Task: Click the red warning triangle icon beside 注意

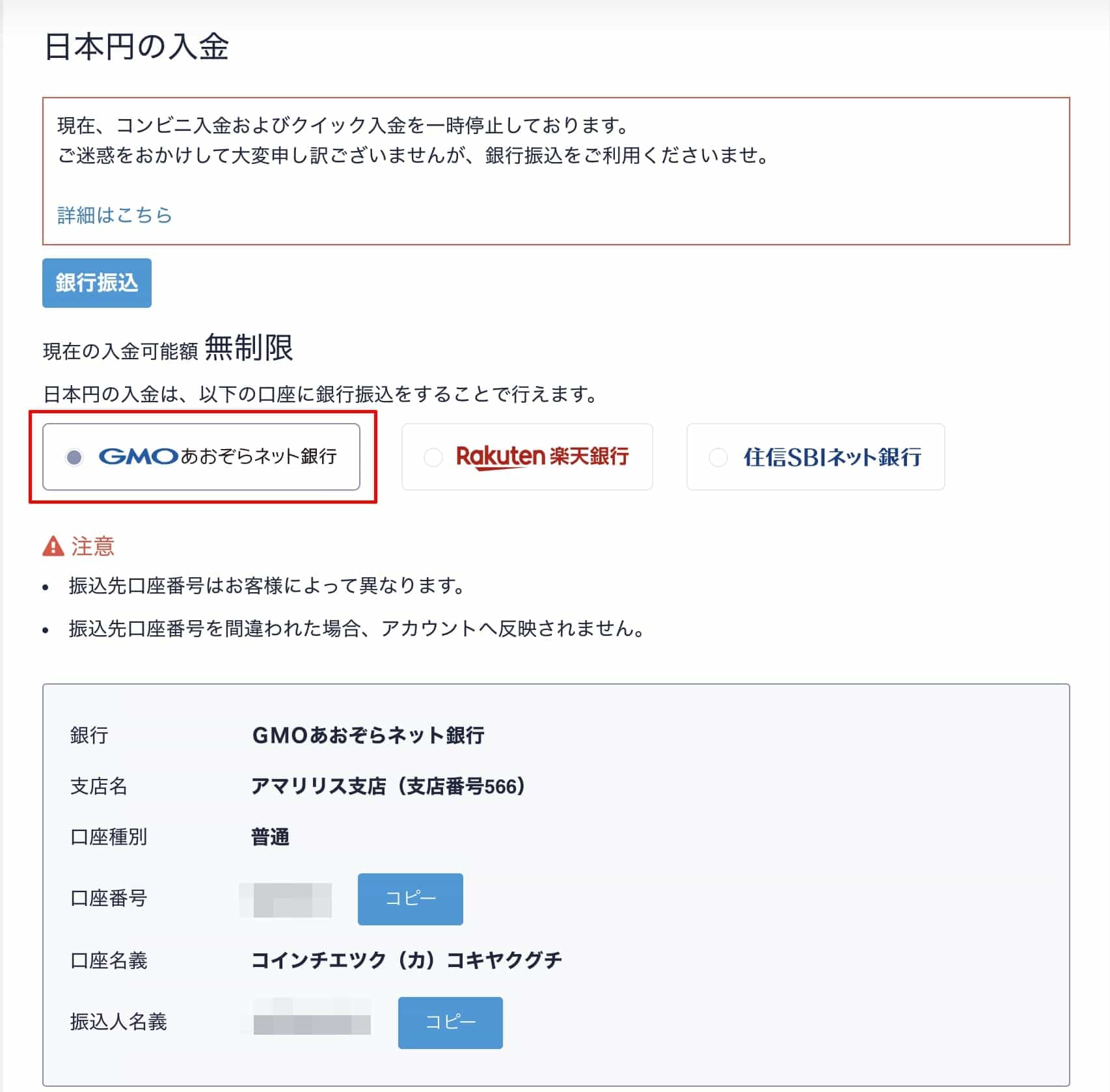Action: tap(53, 545)
